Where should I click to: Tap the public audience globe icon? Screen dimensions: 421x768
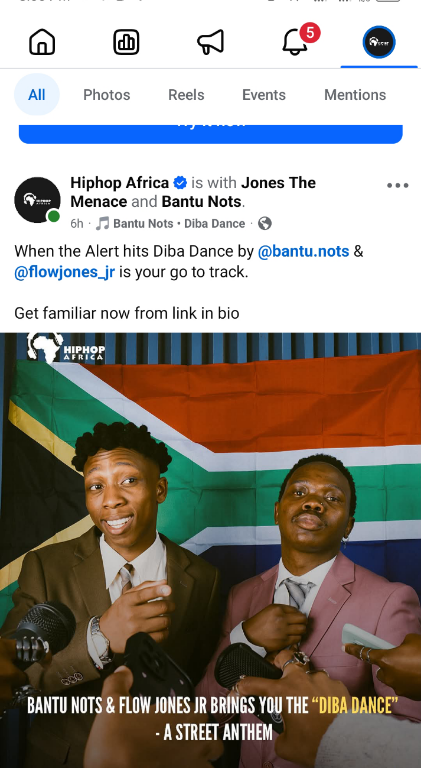coord(264,223)
